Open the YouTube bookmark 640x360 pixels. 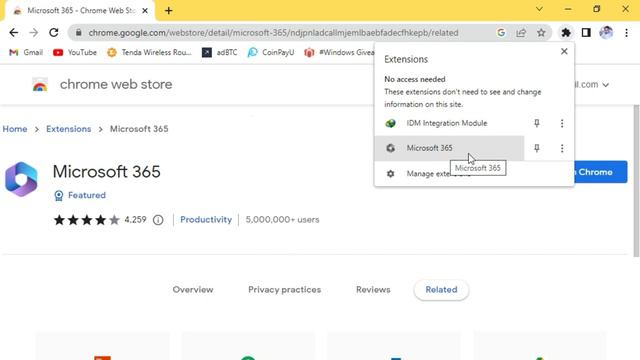(x=75, y=53)
